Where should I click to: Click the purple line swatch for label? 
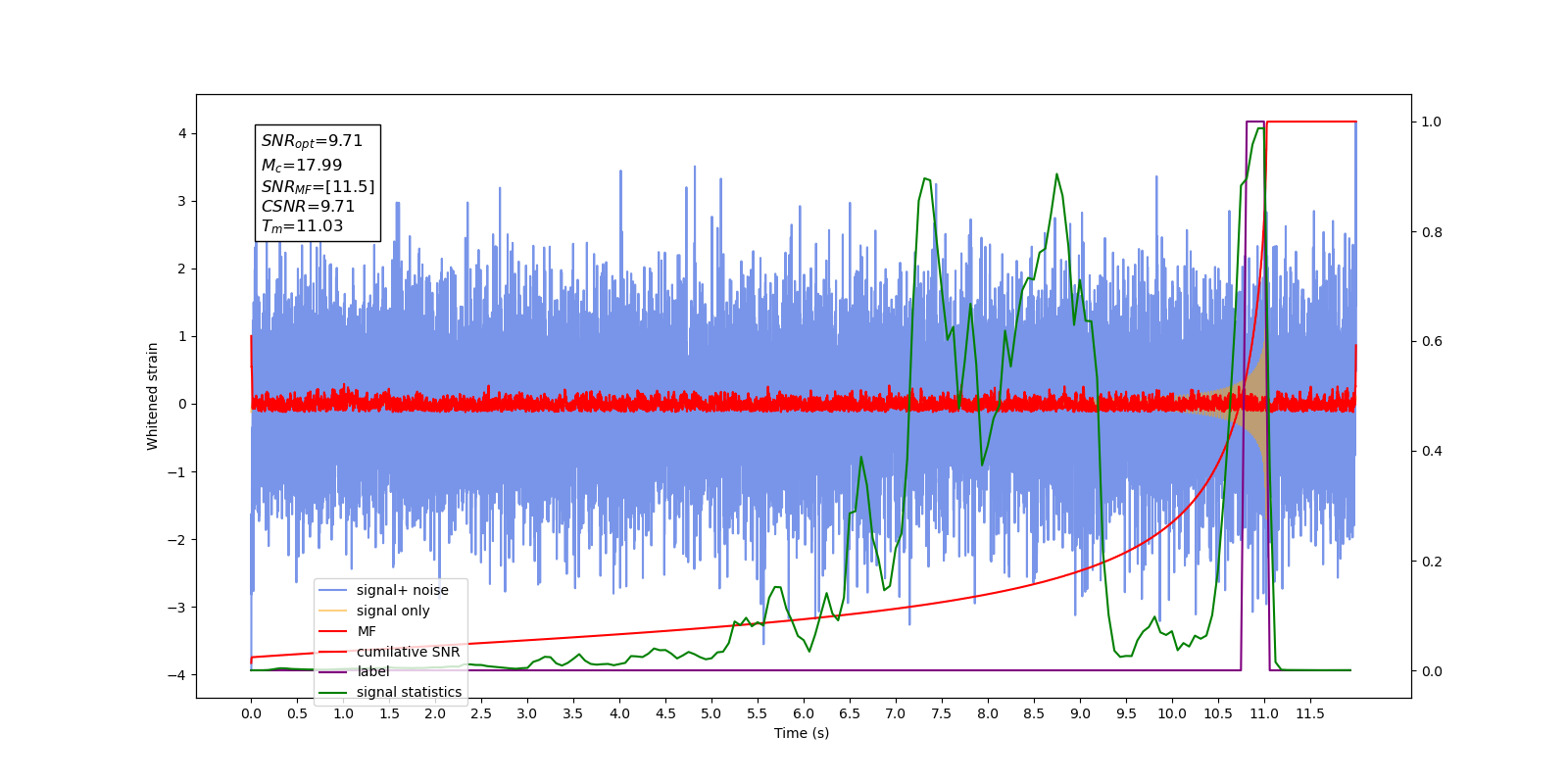click(333, 671)
